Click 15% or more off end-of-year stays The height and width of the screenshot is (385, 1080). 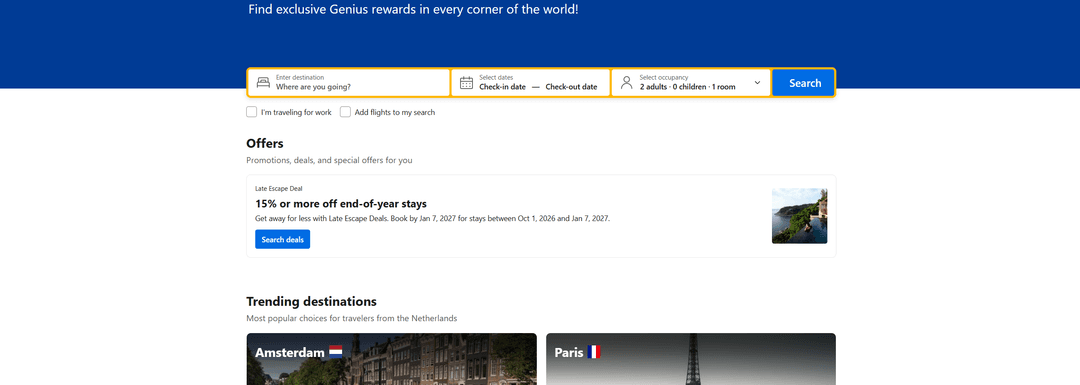click(341, 204)
